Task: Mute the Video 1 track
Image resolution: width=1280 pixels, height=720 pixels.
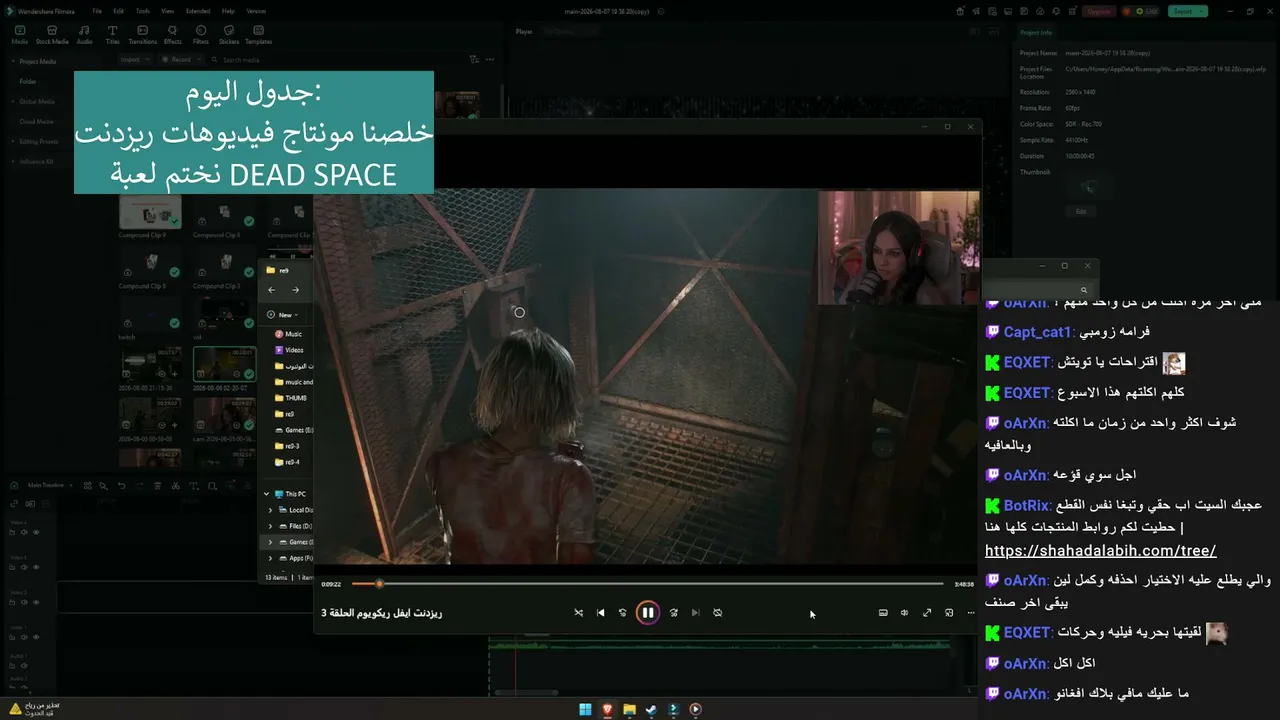Action: coord(25,636)
